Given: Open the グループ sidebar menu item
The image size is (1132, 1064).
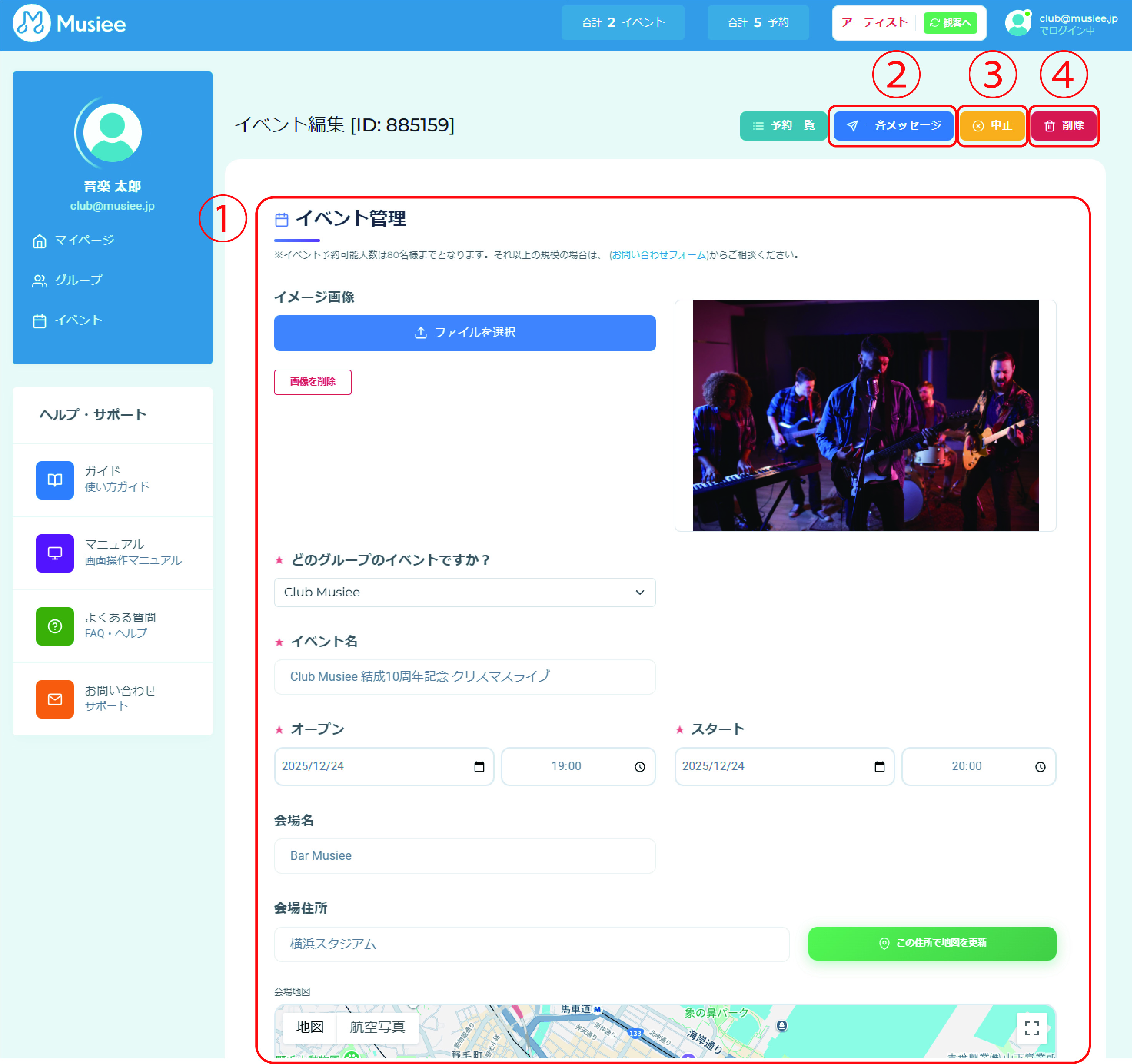Looking at the screenshot, I should coord(78,280).
